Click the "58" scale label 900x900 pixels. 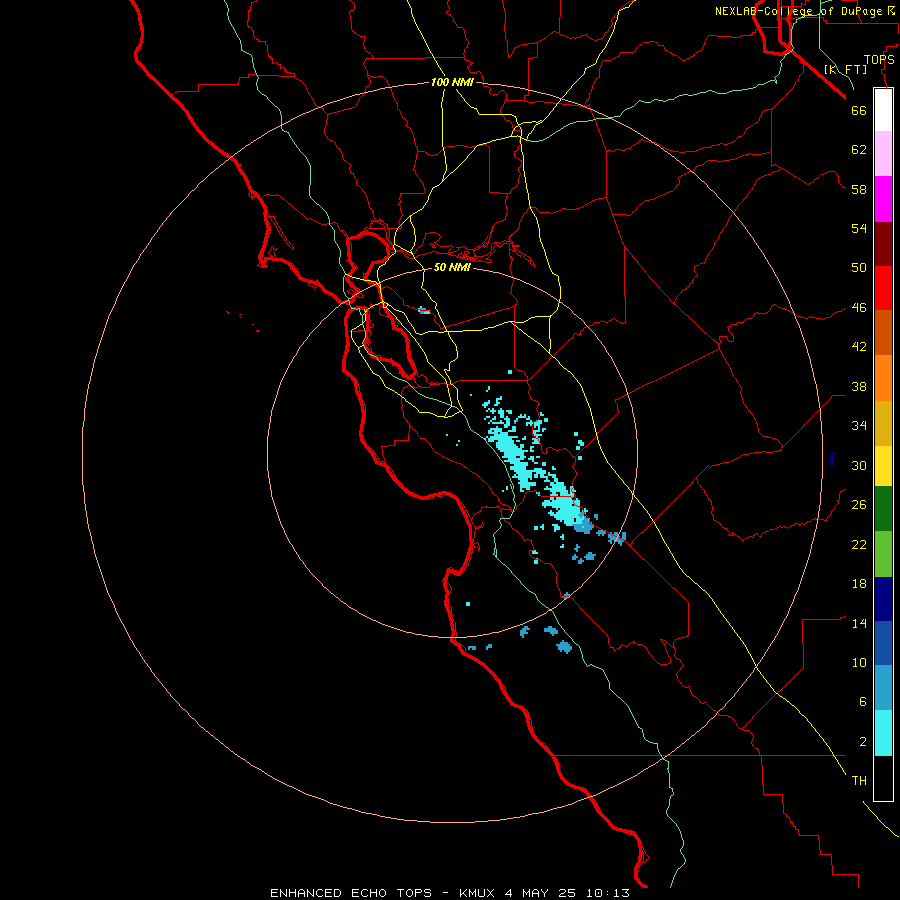(x=859, y=189)
